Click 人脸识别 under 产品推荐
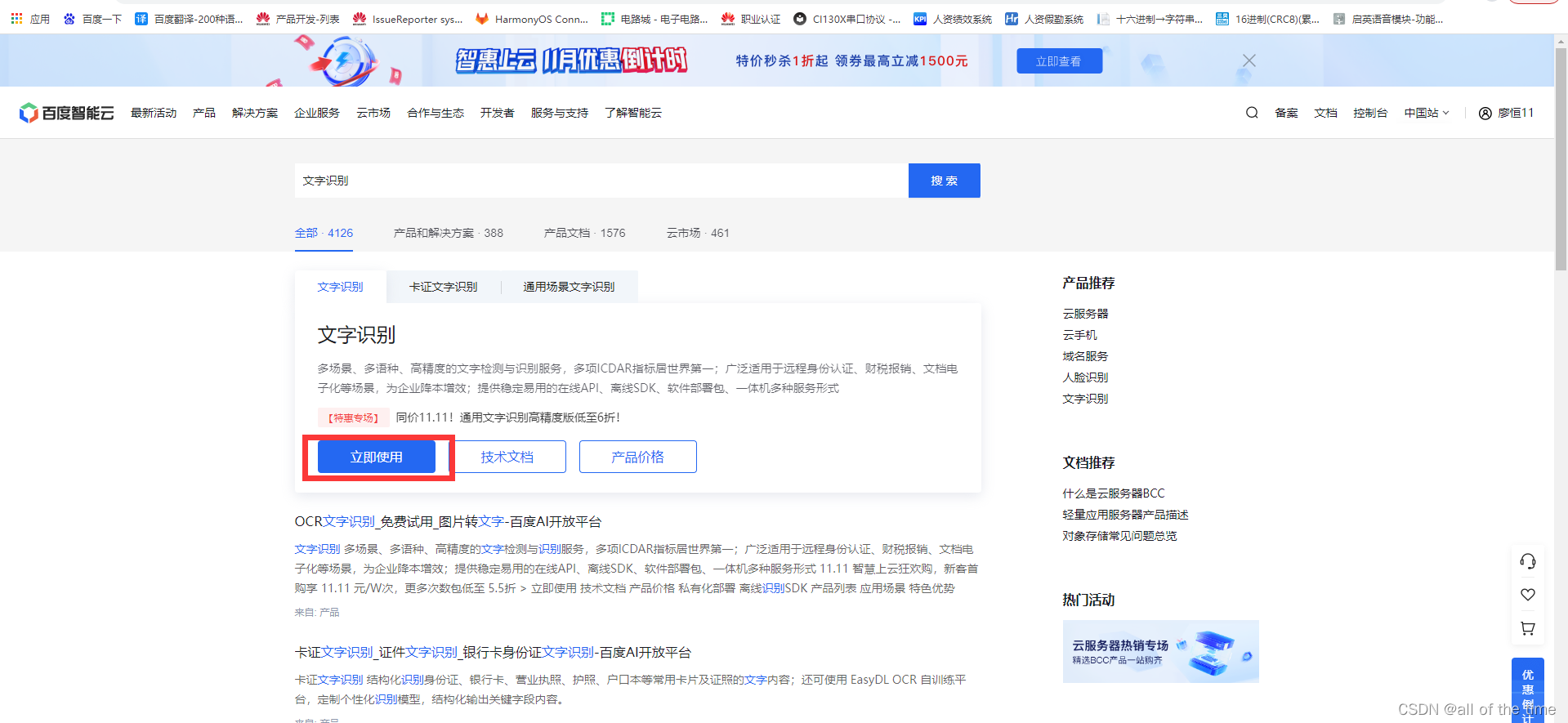Viewport: 1568px width, 723px height. 1085,377
